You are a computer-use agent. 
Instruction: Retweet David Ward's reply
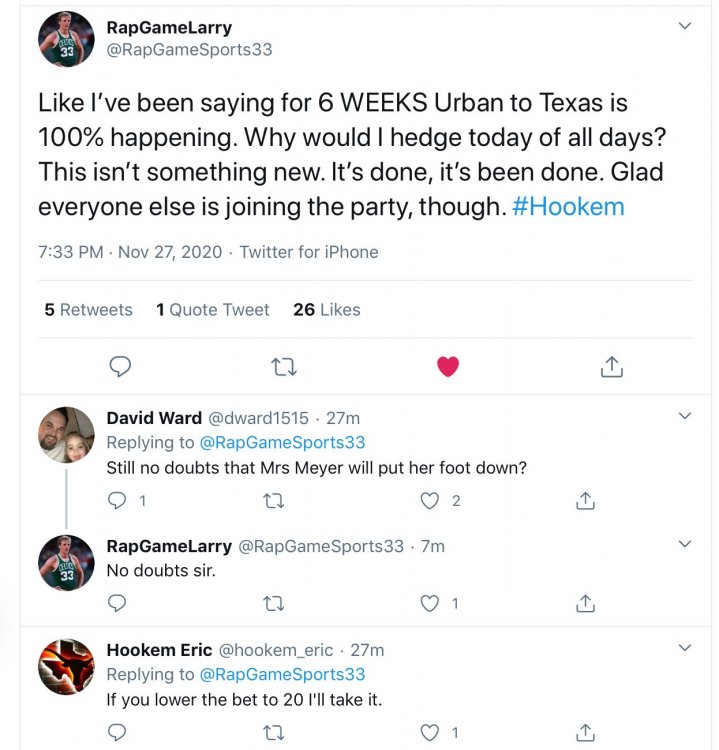tap(273, 500)
